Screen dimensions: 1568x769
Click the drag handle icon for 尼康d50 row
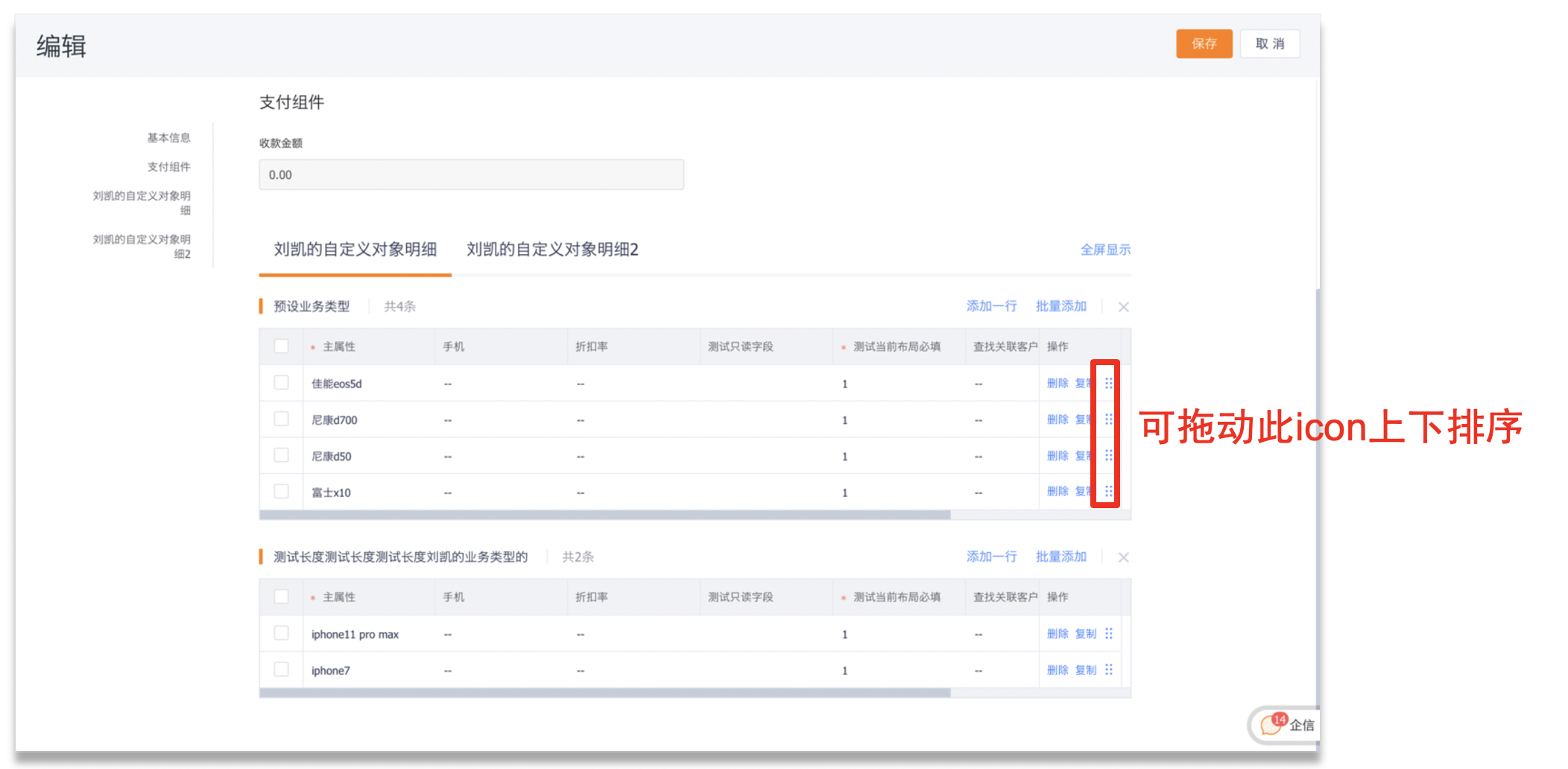click(1109, 455)
